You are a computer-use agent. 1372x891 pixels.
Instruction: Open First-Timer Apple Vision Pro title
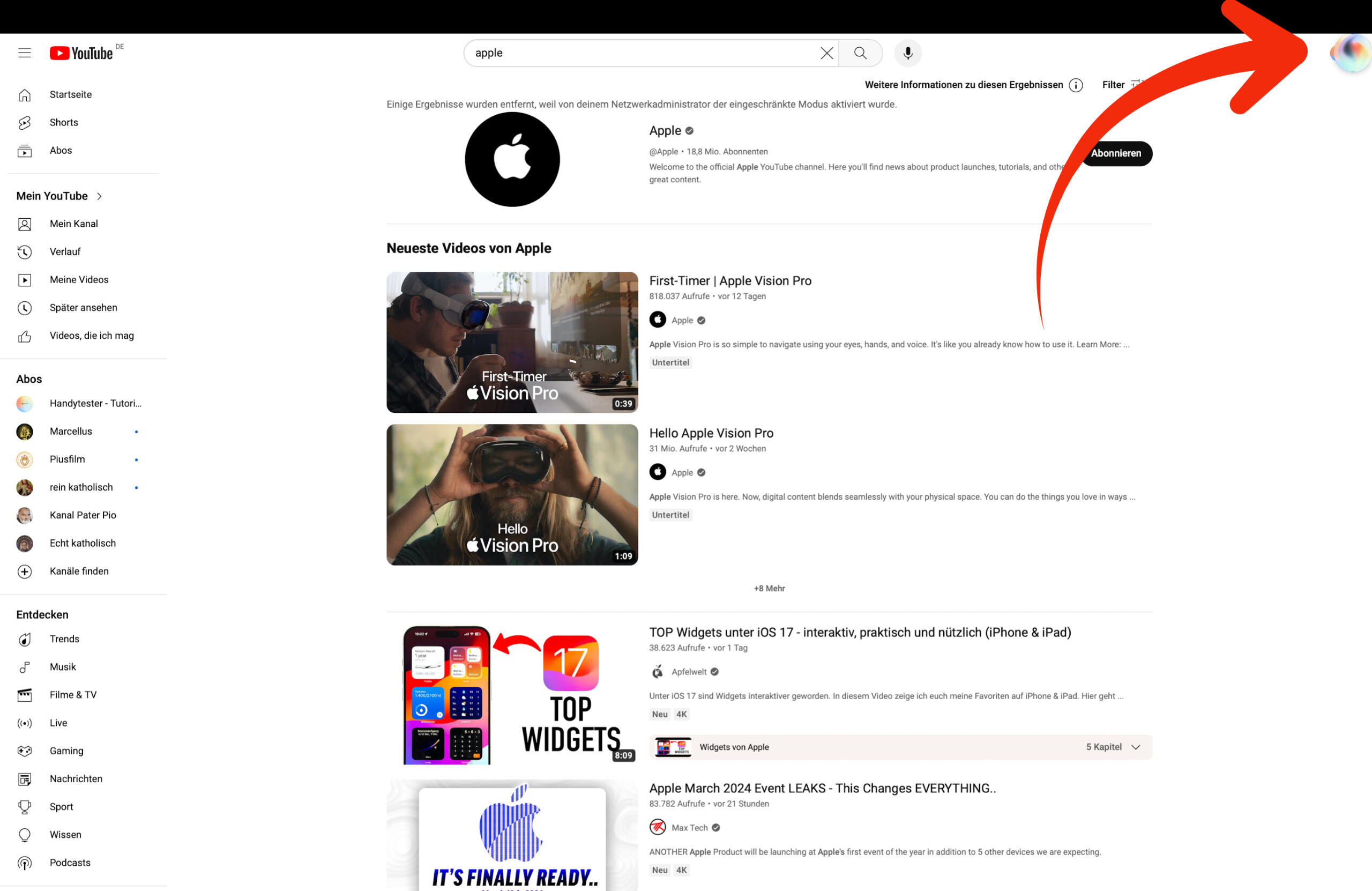[730, 281]
